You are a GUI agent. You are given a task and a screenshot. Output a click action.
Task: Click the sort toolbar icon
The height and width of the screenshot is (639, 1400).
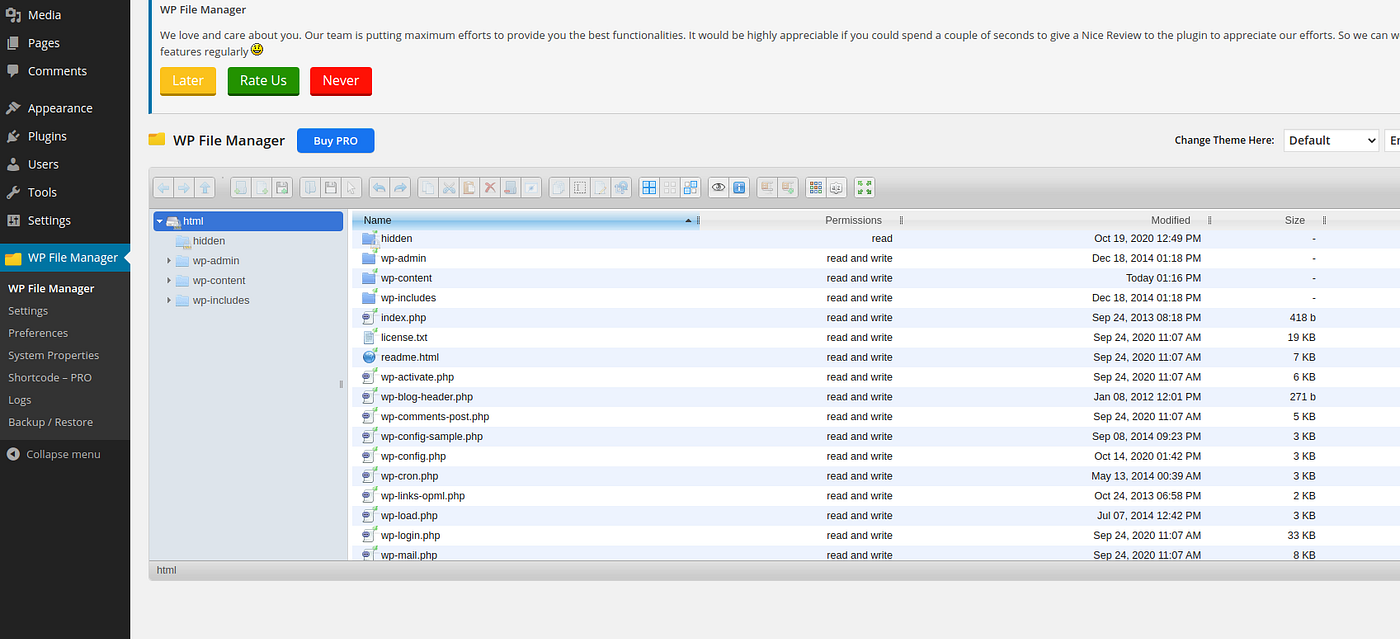click(x=836, y=187)
